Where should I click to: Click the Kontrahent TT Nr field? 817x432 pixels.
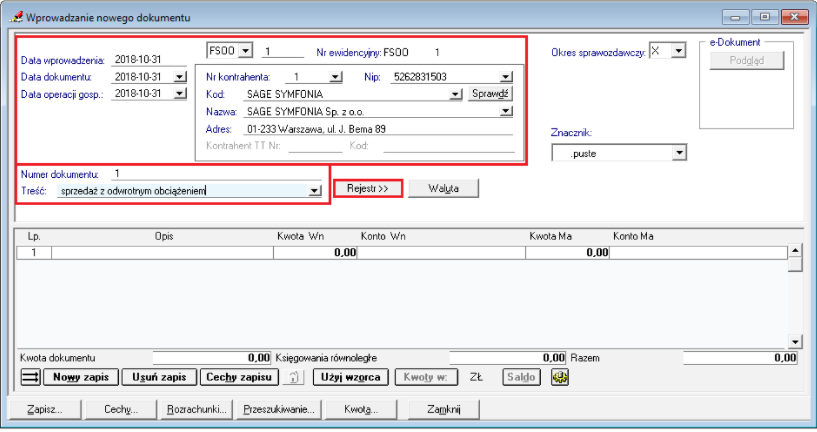[315, 146]
